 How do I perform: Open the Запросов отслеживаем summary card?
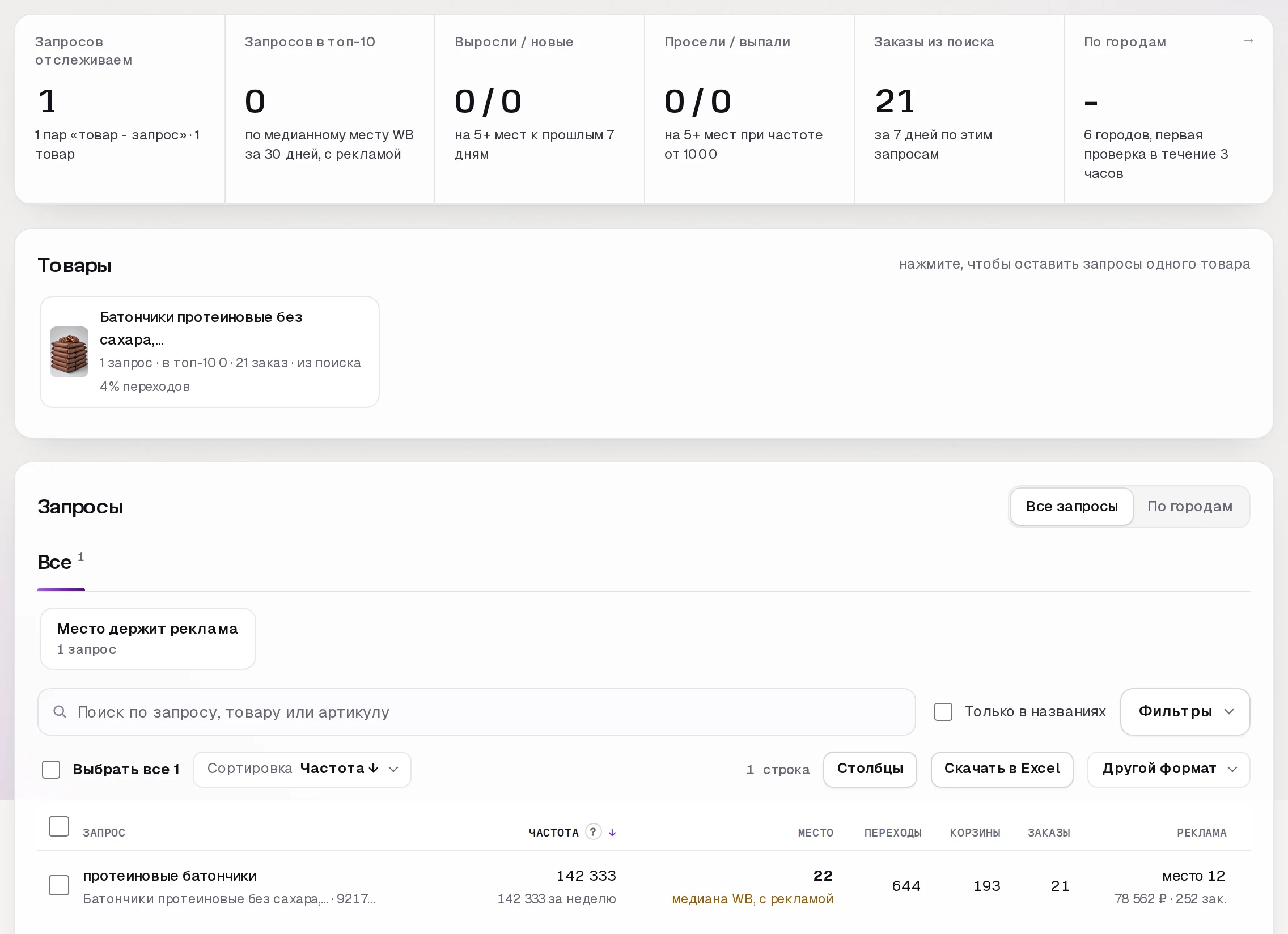tap(120, 108)
